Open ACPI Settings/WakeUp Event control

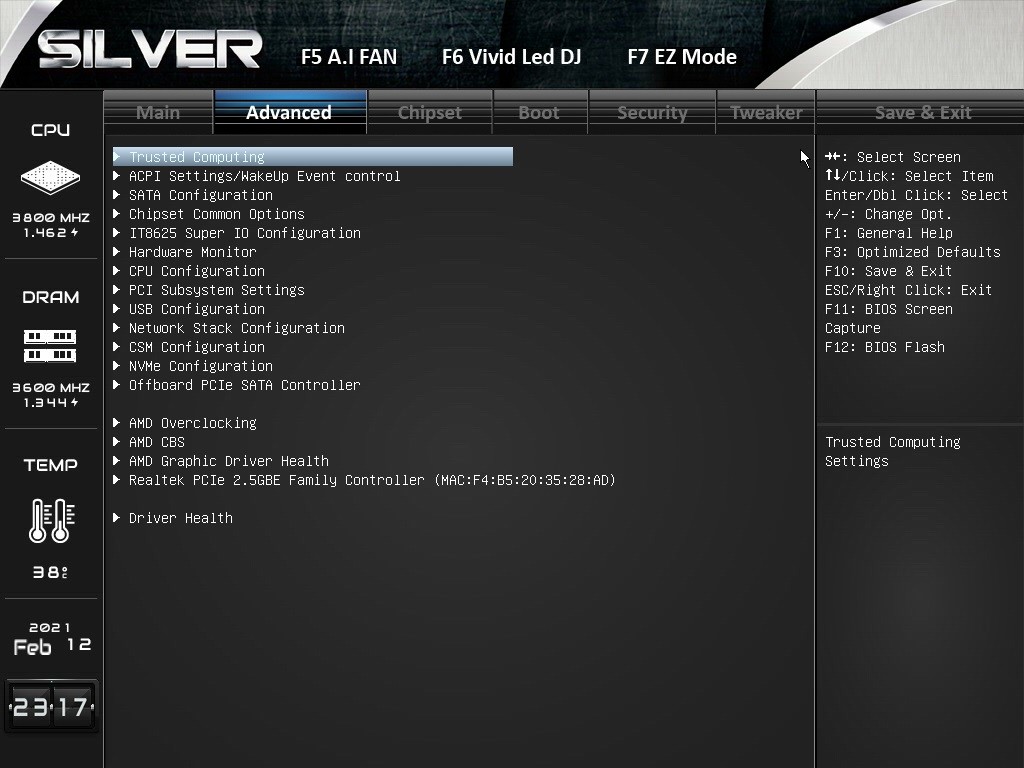tap(257, 176)
